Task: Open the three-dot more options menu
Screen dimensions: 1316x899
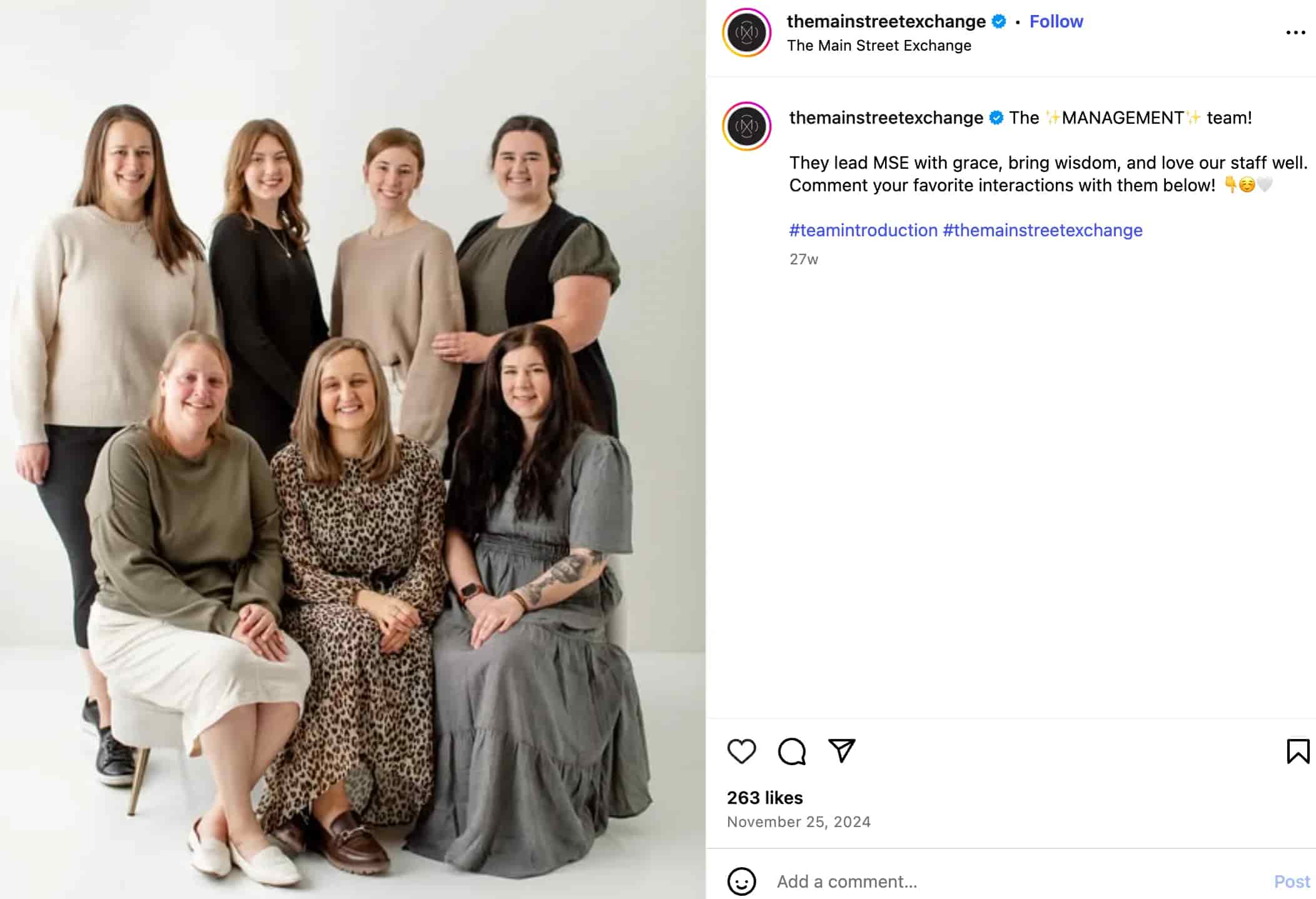Action: 1295,33
